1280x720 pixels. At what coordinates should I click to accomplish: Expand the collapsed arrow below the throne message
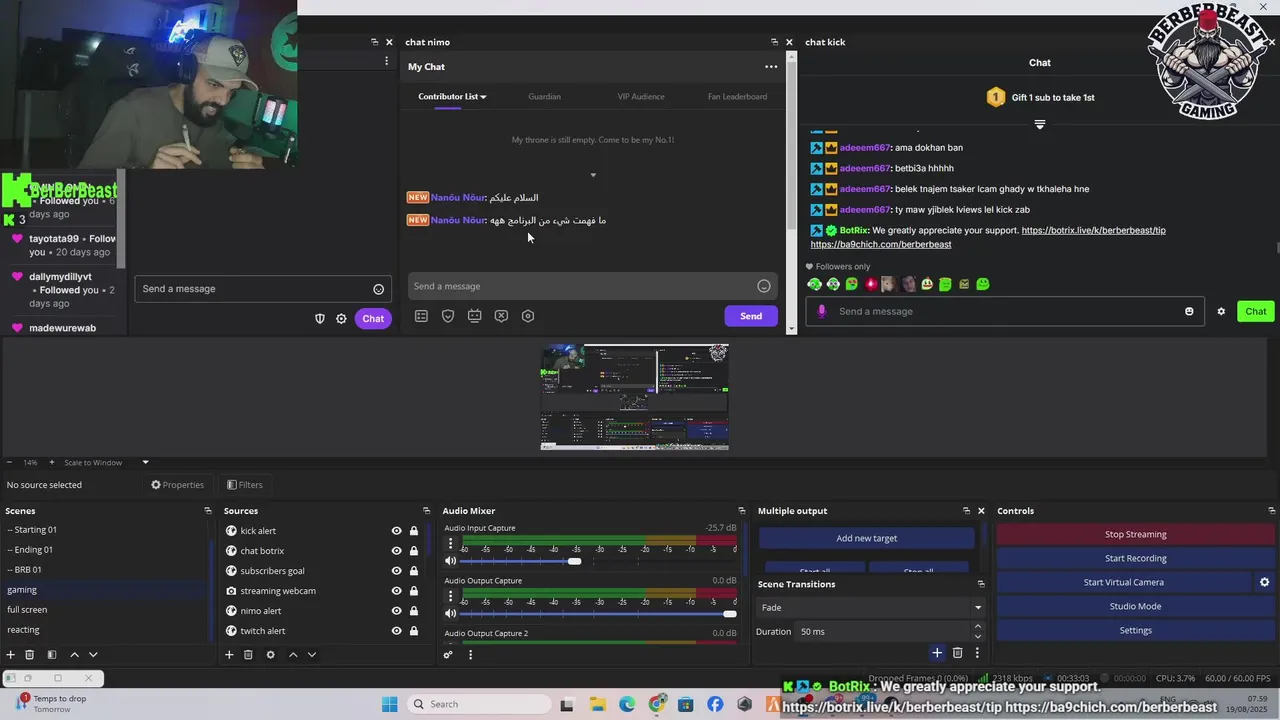pos(593,175)
